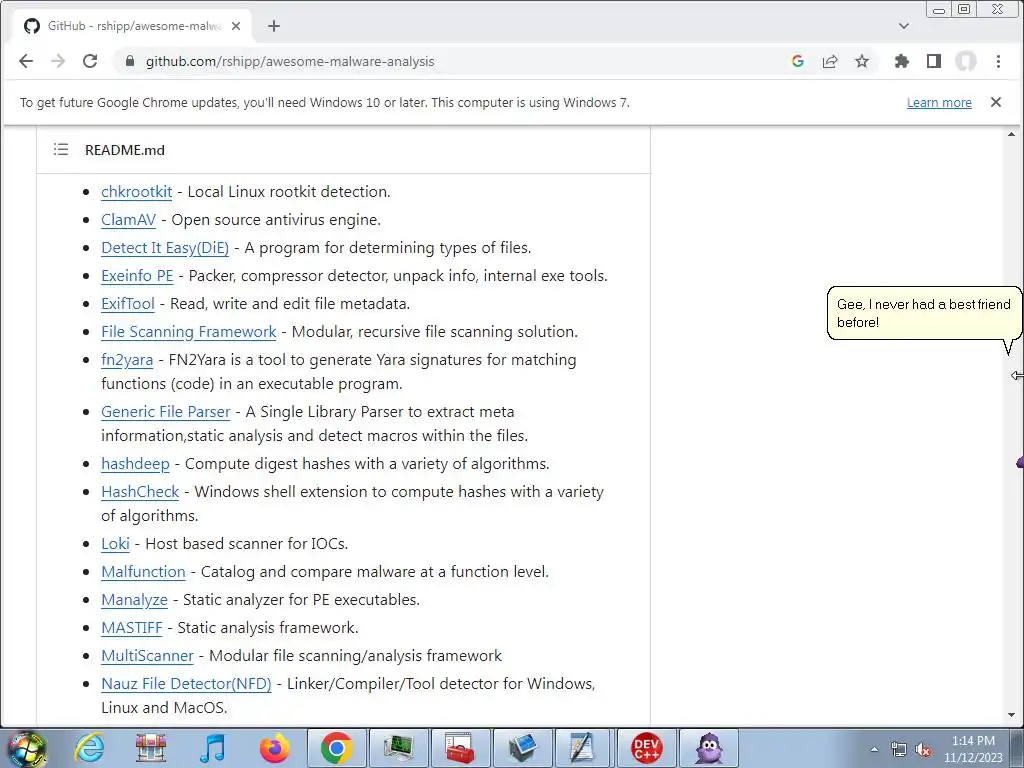The height and width of the screenshot is (768, 1024).
Task: Share this page icon
Action: 830,61
